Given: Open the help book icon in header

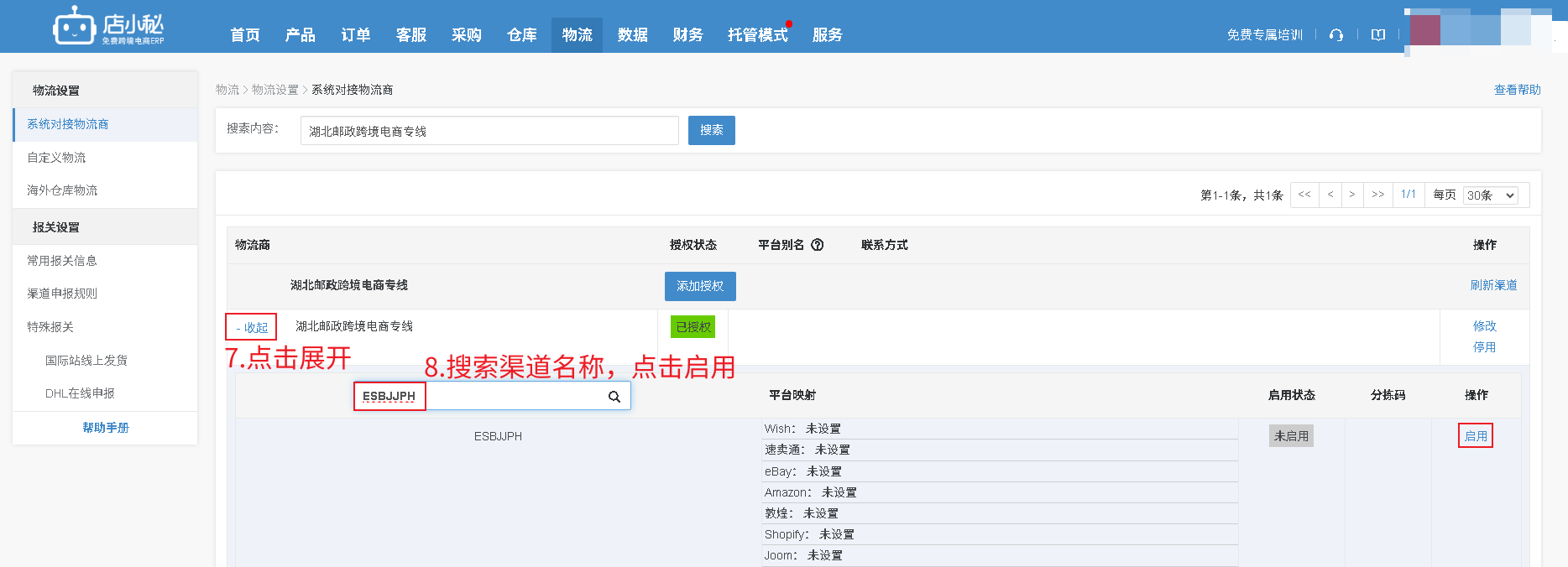Looking at the screenshot, I should (x=1377, y=35).
